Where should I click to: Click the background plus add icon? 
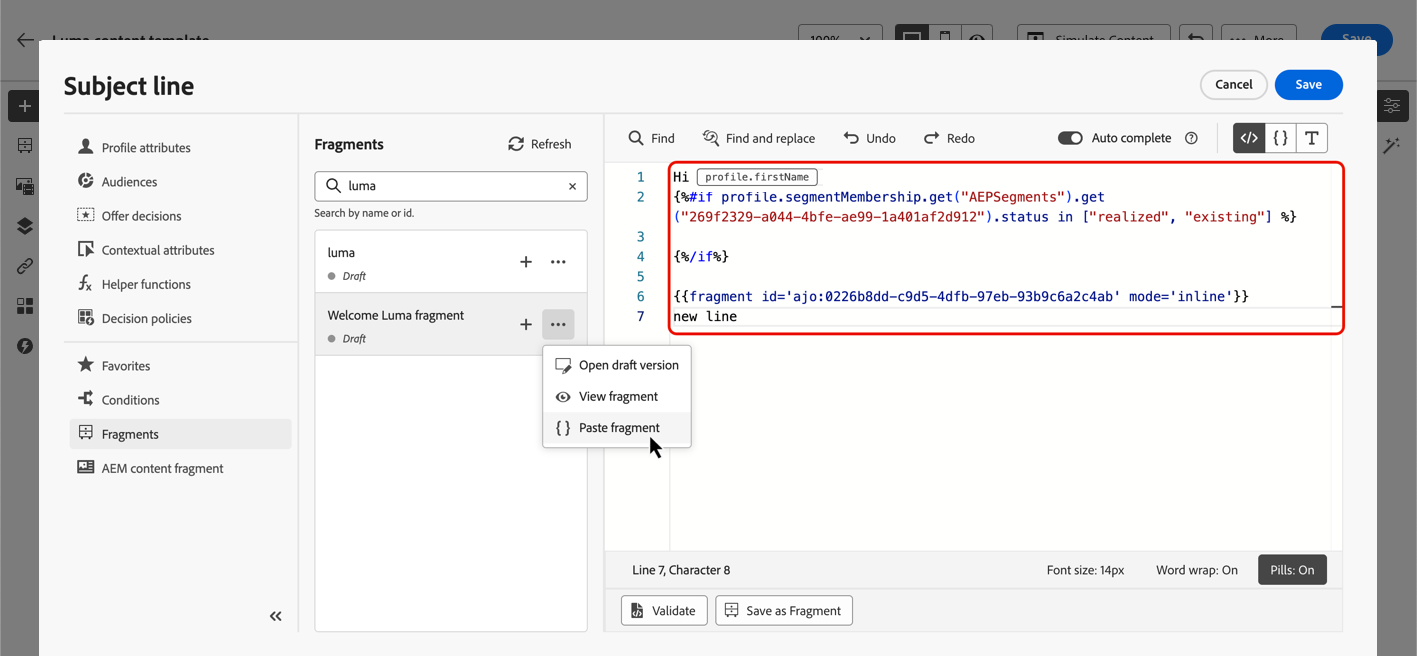24,106
